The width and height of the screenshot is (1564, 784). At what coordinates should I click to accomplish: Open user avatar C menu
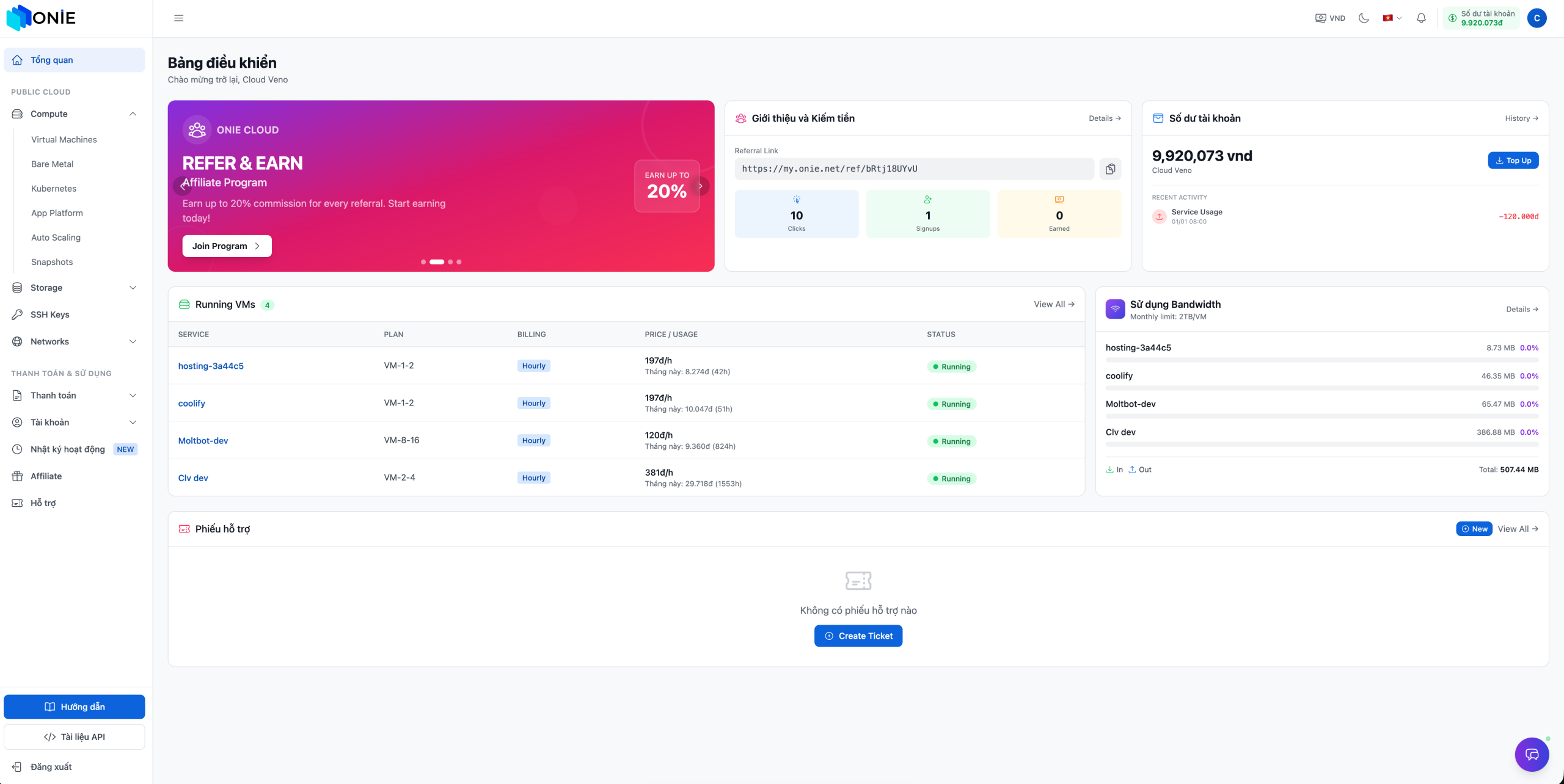click(1537, 18)
